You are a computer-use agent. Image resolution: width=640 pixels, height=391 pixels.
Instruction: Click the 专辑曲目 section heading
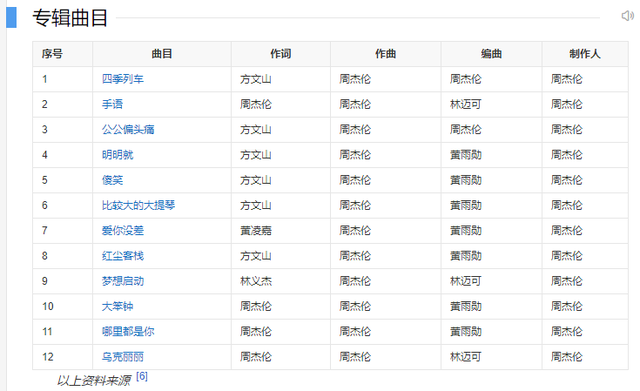click(70, 18)
